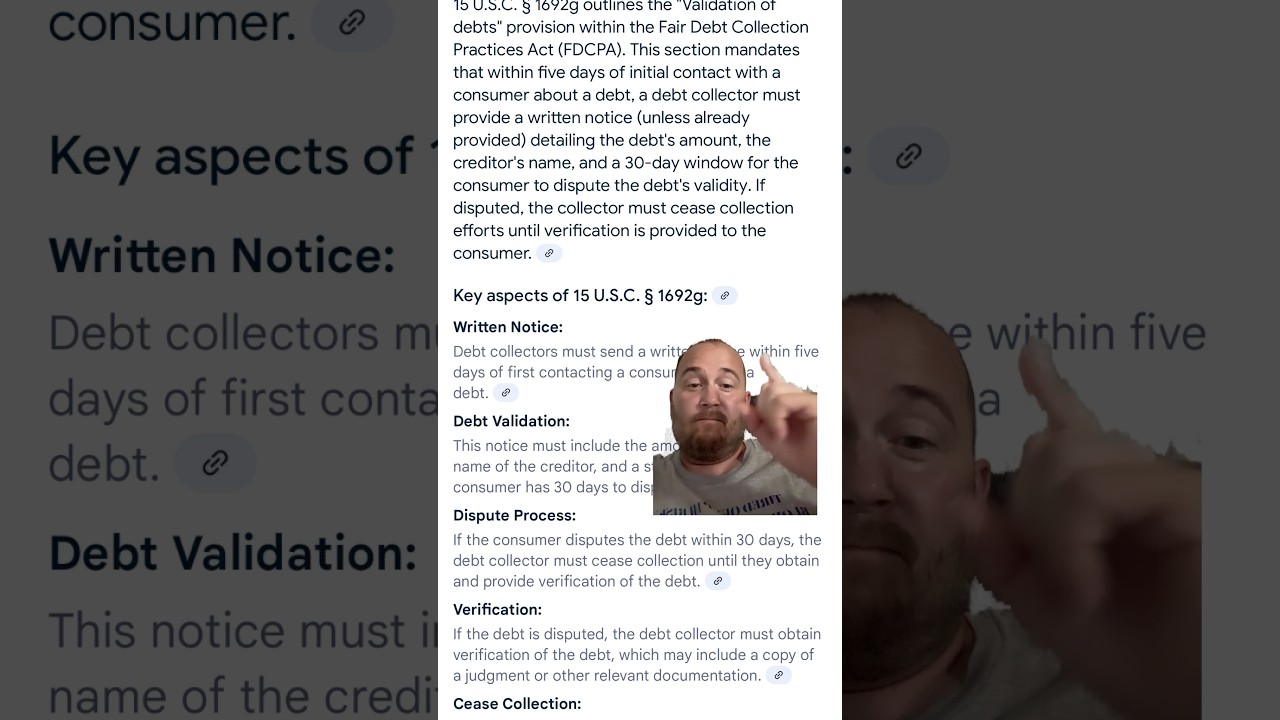The width and height of the screenshot is (1280, 720).
Task: Click the large blurred link icon after 'Key aspects of'
Action: point(908,156)
